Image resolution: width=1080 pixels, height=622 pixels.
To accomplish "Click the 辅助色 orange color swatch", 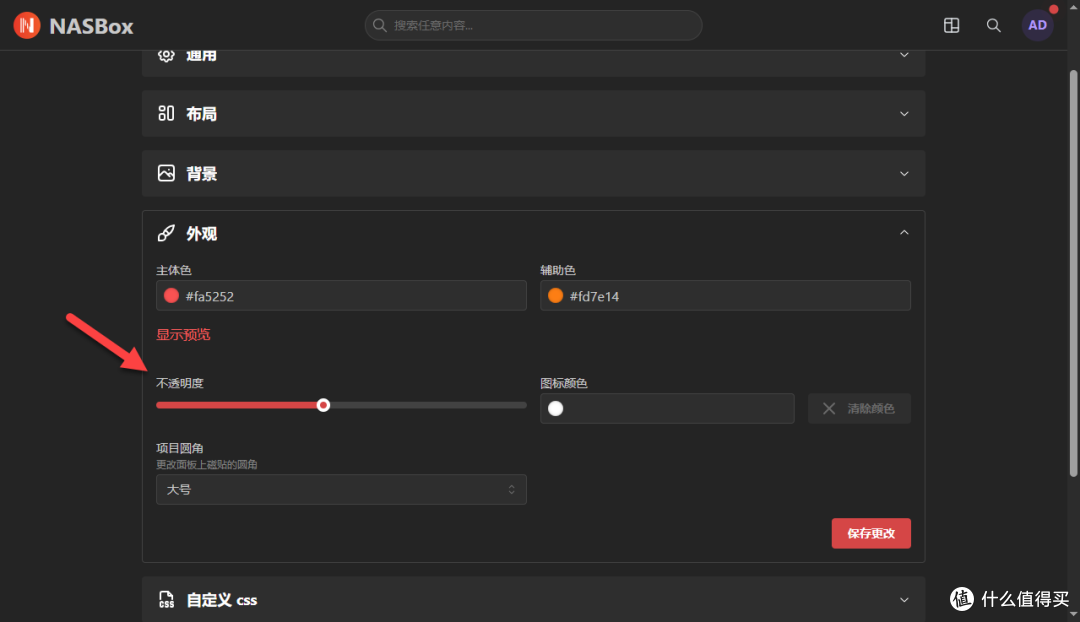I will click(x=555, y=296).
